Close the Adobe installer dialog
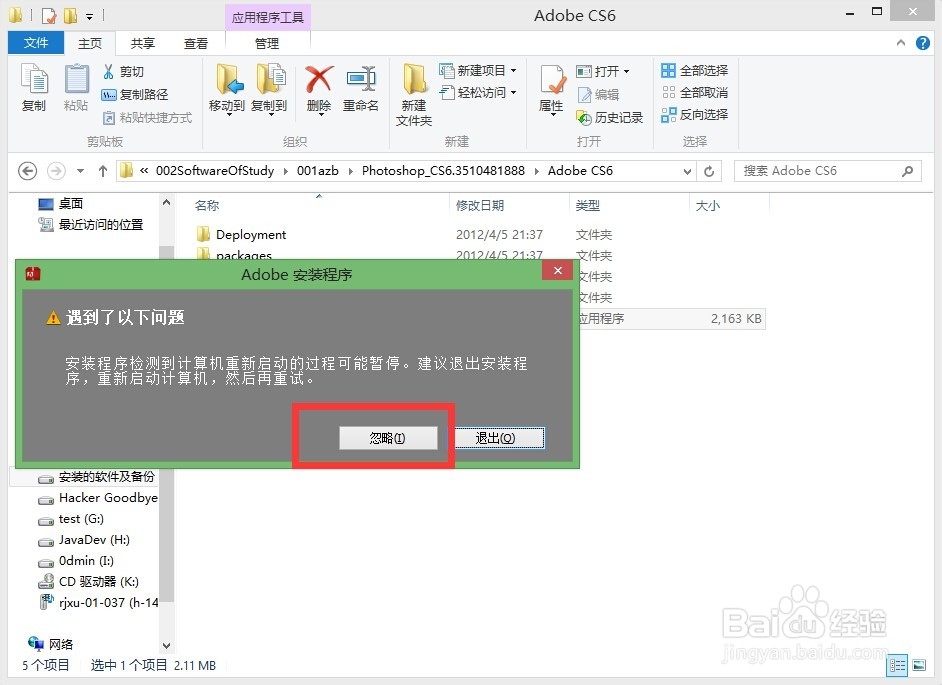942x685 pixels. pos(558,270)
